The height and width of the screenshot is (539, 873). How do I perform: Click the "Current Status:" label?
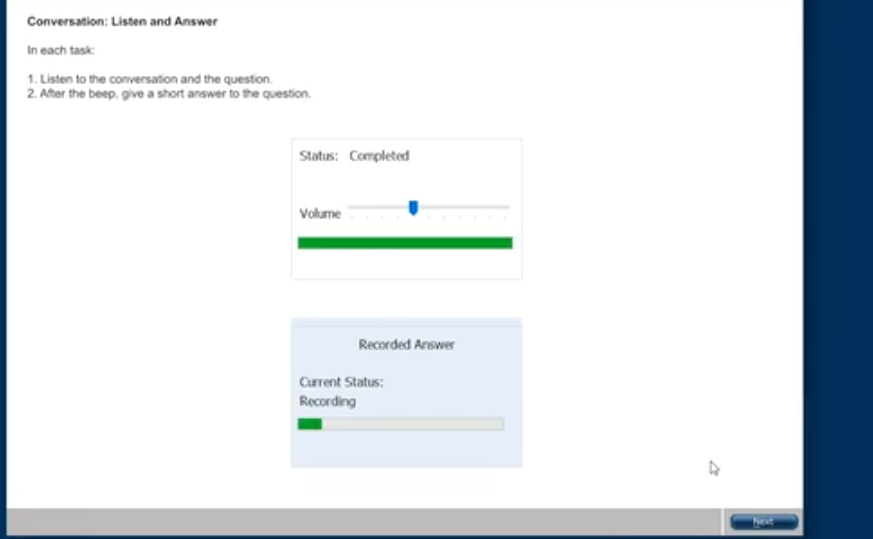point(341,382)
